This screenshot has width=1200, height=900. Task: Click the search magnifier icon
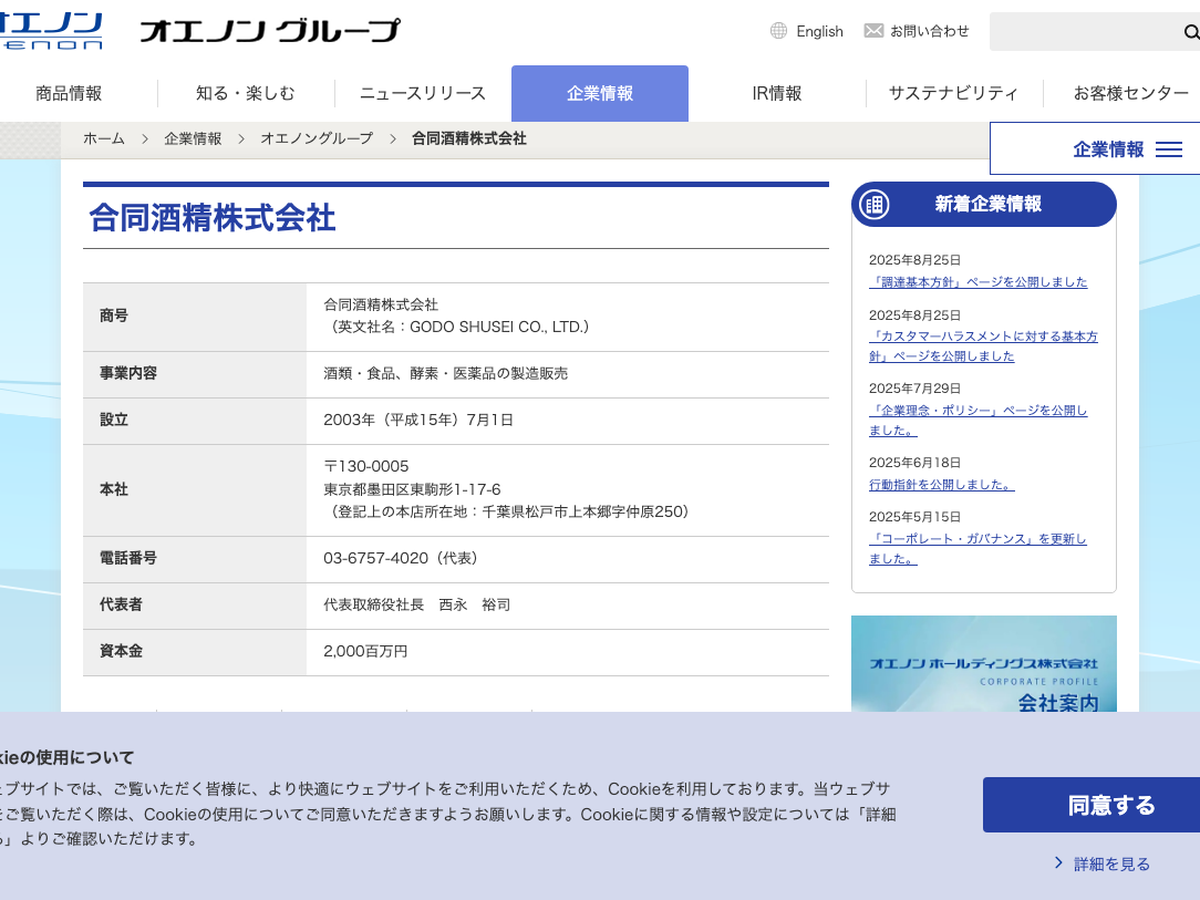(x=1190, y=32)
